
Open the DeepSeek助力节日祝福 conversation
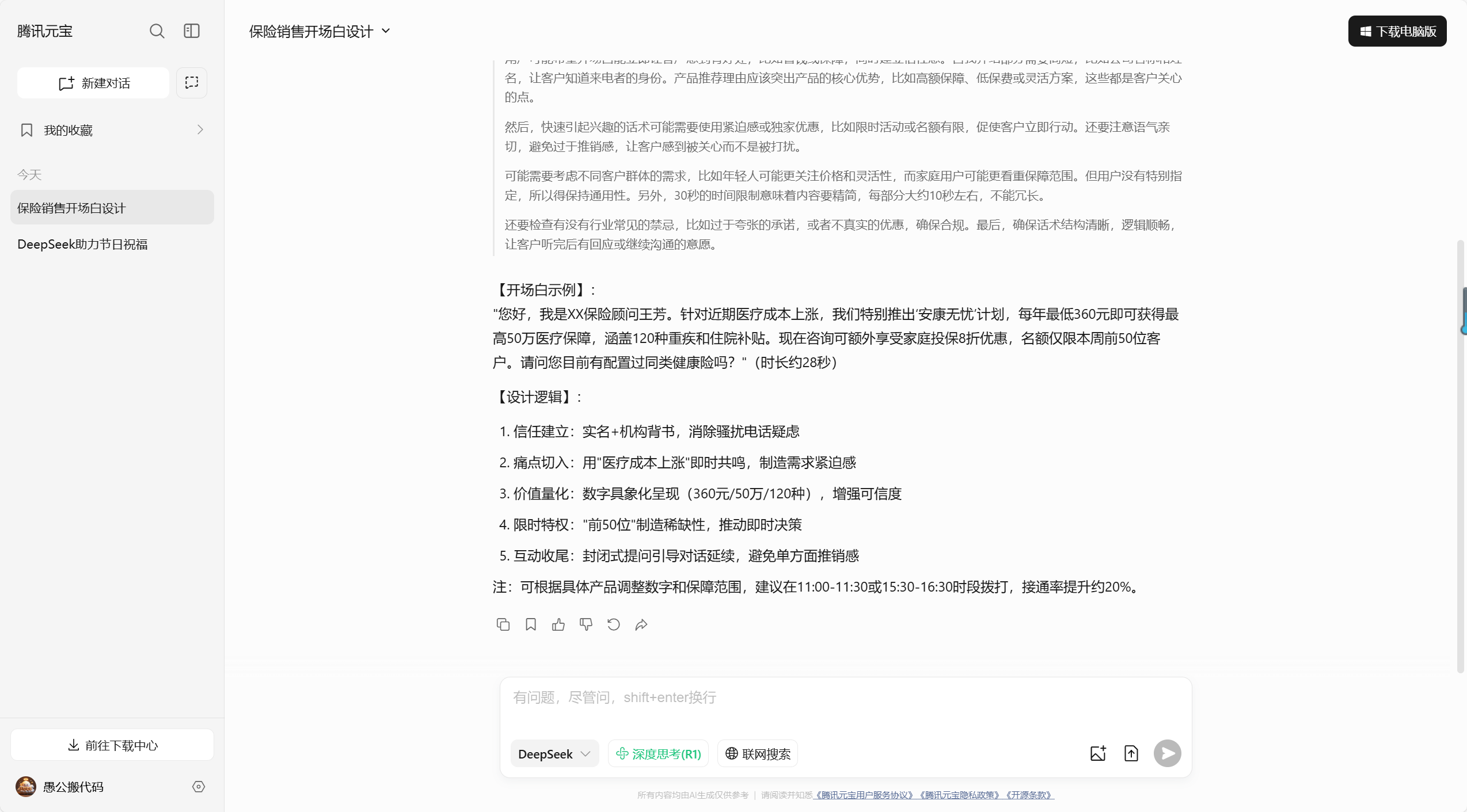coord(82,244)
